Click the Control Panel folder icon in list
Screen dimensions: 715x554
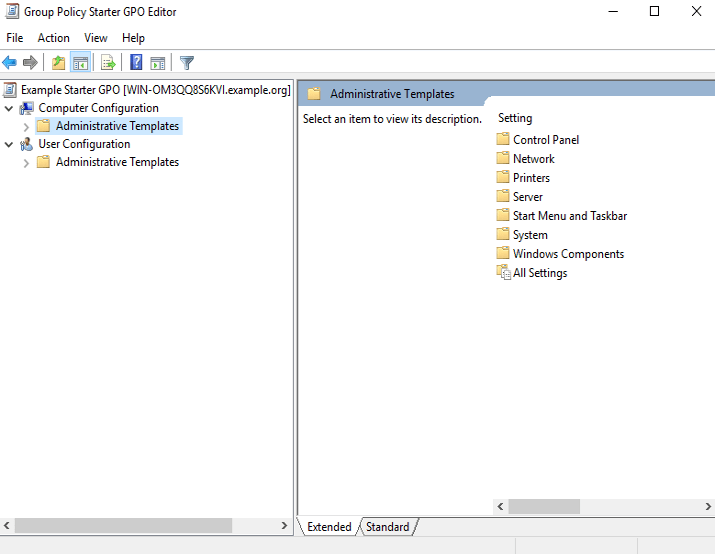tap(503, 139)
